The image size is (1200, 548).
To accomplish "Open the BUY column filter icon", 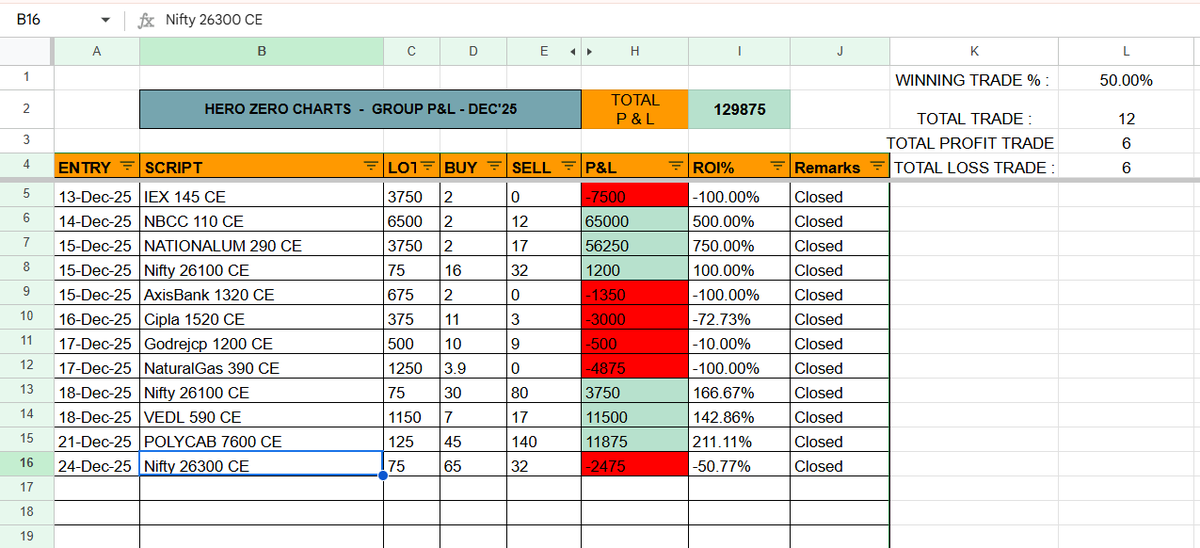I will pos(493,167).
